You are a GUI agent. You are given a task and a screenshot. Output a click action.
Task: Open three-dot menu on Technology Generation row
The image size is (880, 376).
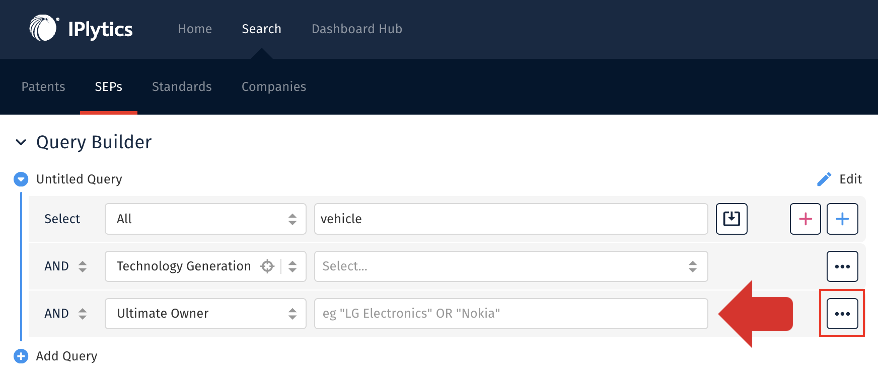[842, 267]
